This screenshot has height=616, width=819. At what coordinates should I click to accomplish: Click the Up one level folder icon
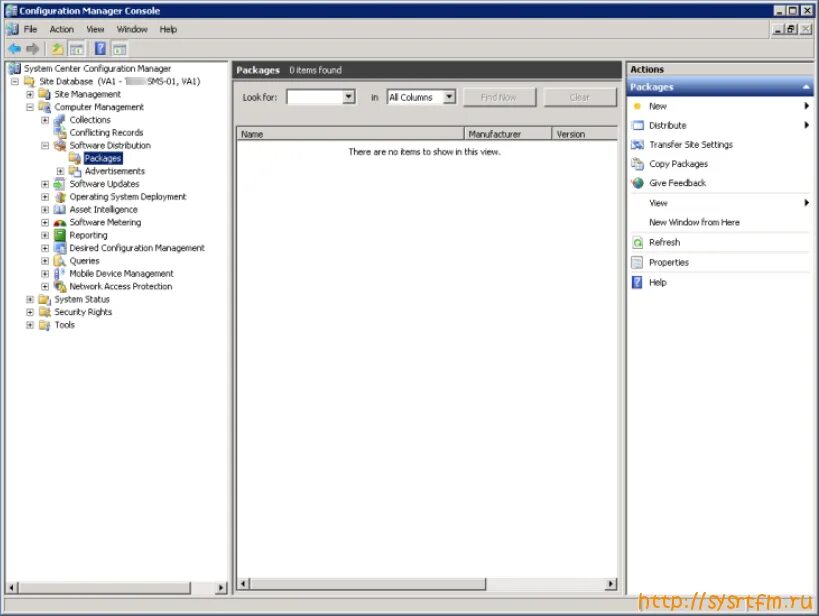[57, 49]
